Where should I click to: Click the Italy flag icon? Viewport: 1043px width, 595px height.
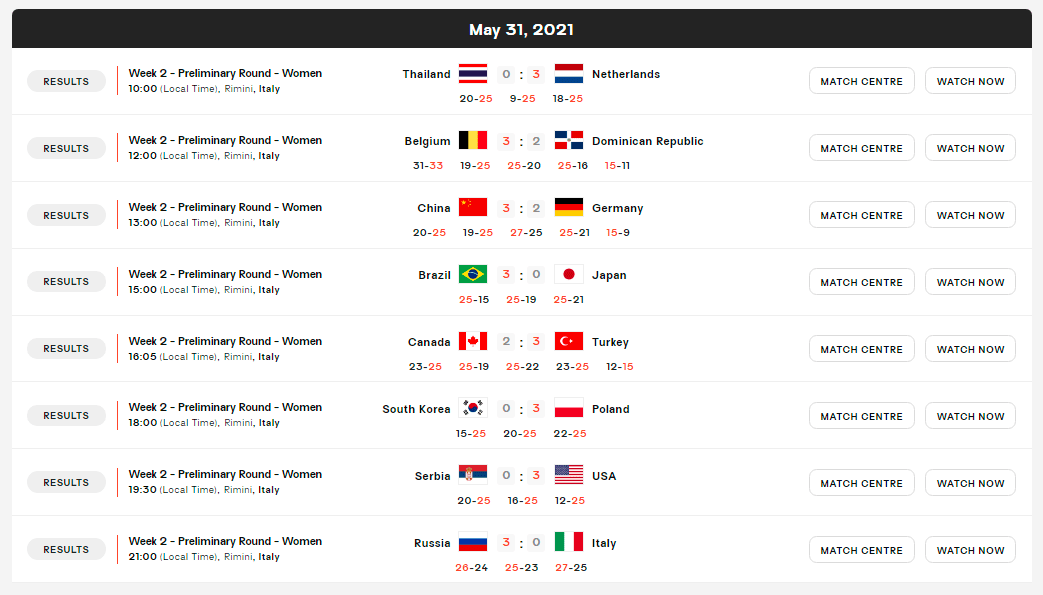tap(569, 542)
